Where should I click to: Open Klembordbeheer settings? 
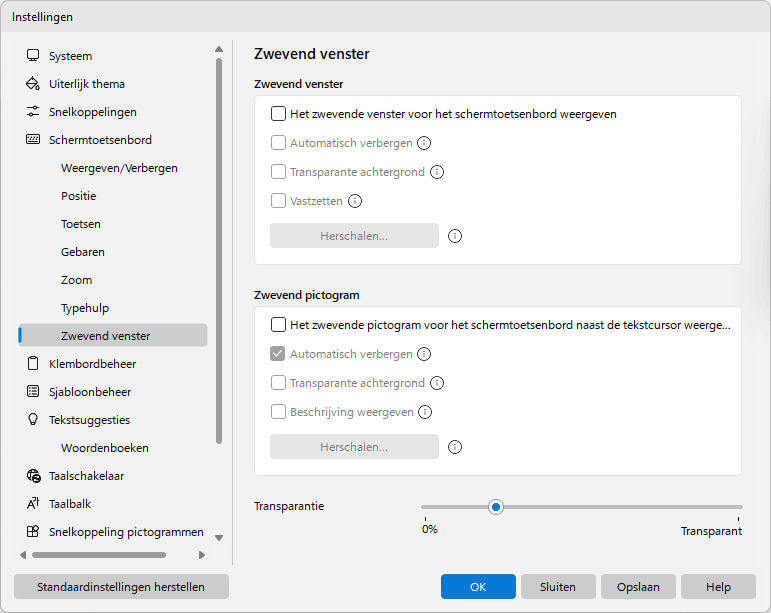(113, 364)
